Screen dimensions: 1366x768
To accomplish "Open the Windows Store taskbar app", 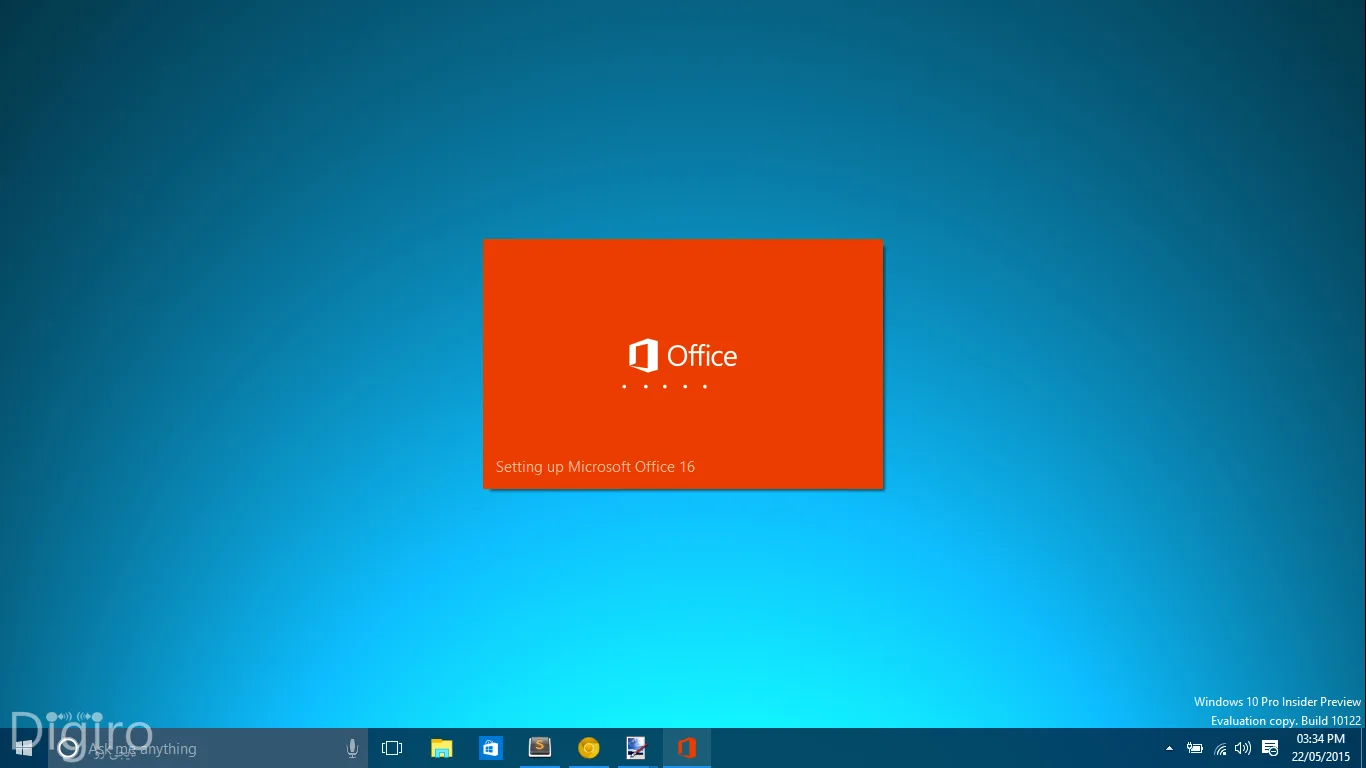I will (x=490, y=748).
